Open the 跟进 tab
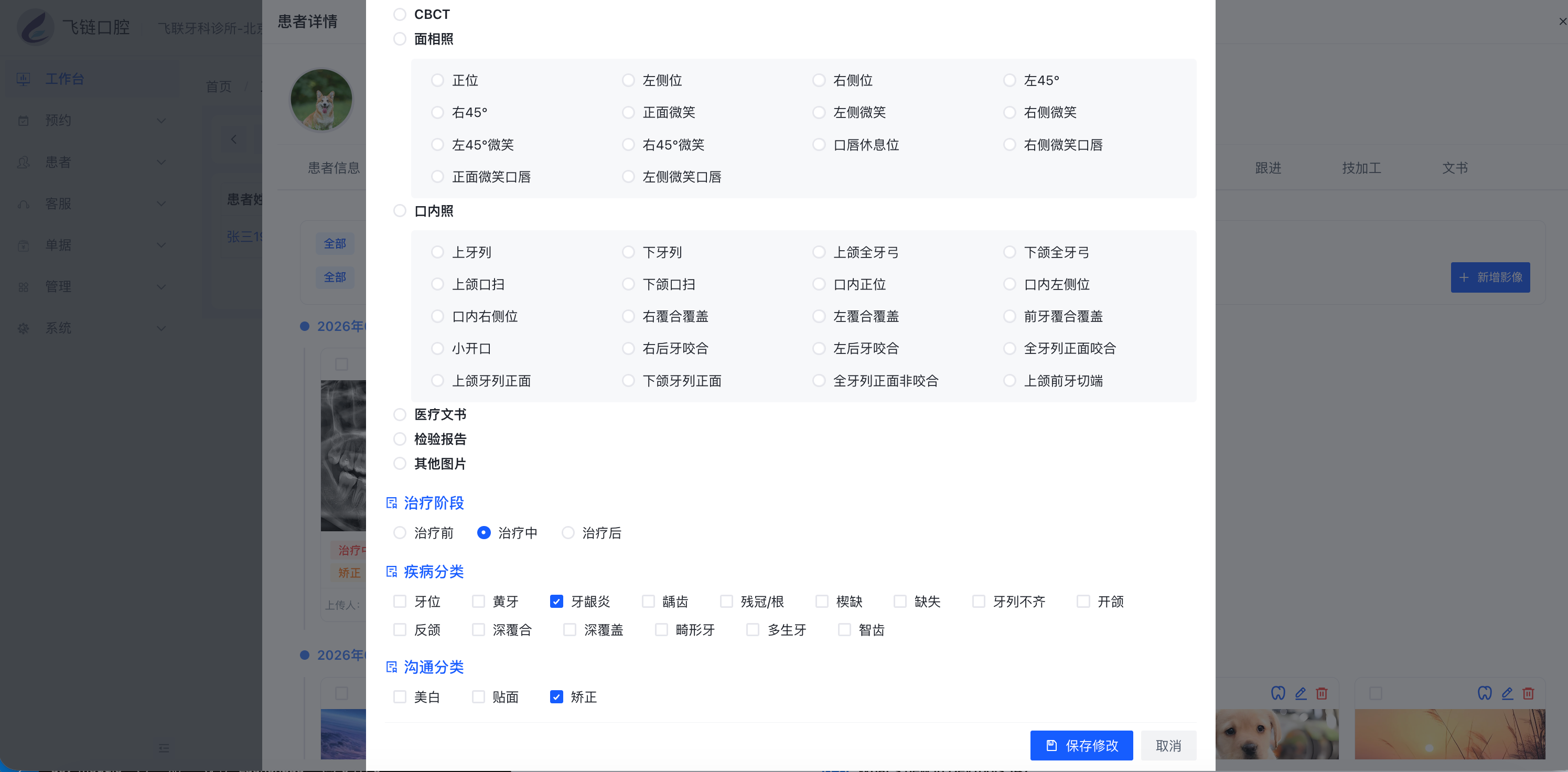 1268,168
